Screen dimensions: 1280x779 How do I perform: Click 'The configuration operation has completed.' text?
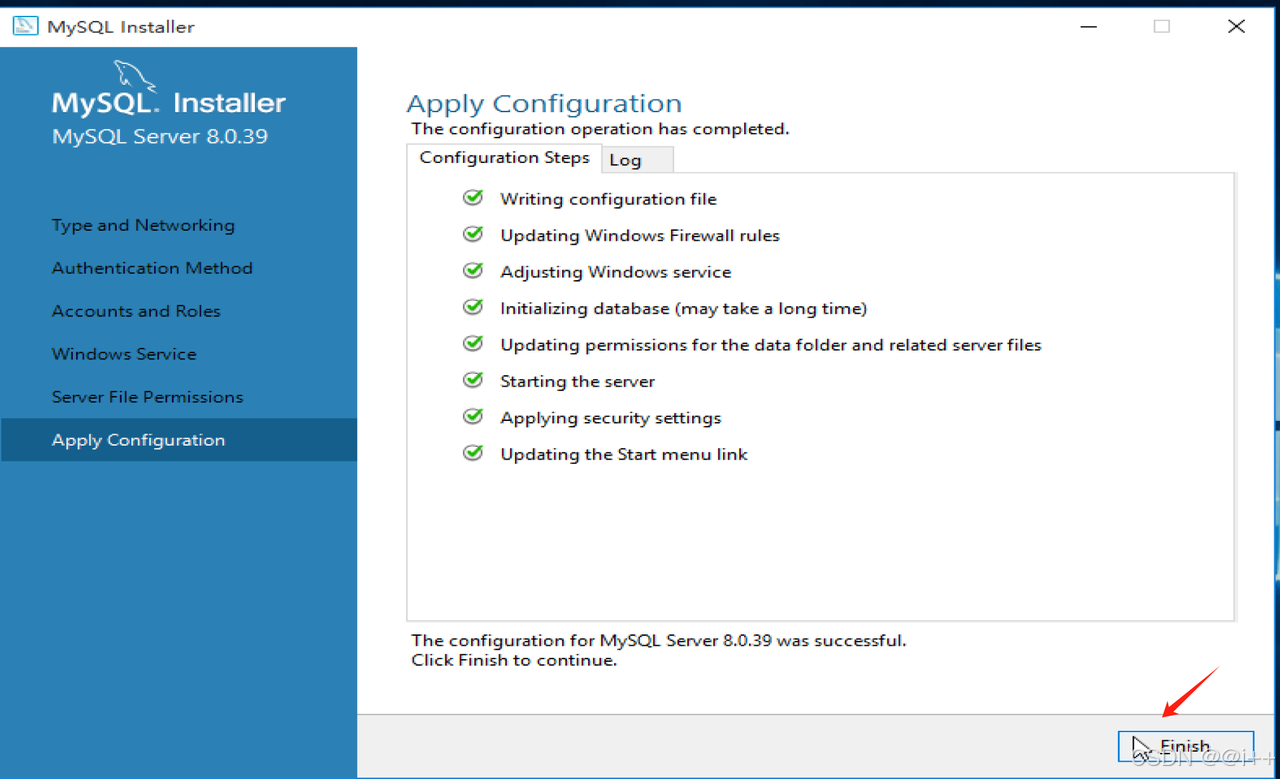(x=600, y=129)
